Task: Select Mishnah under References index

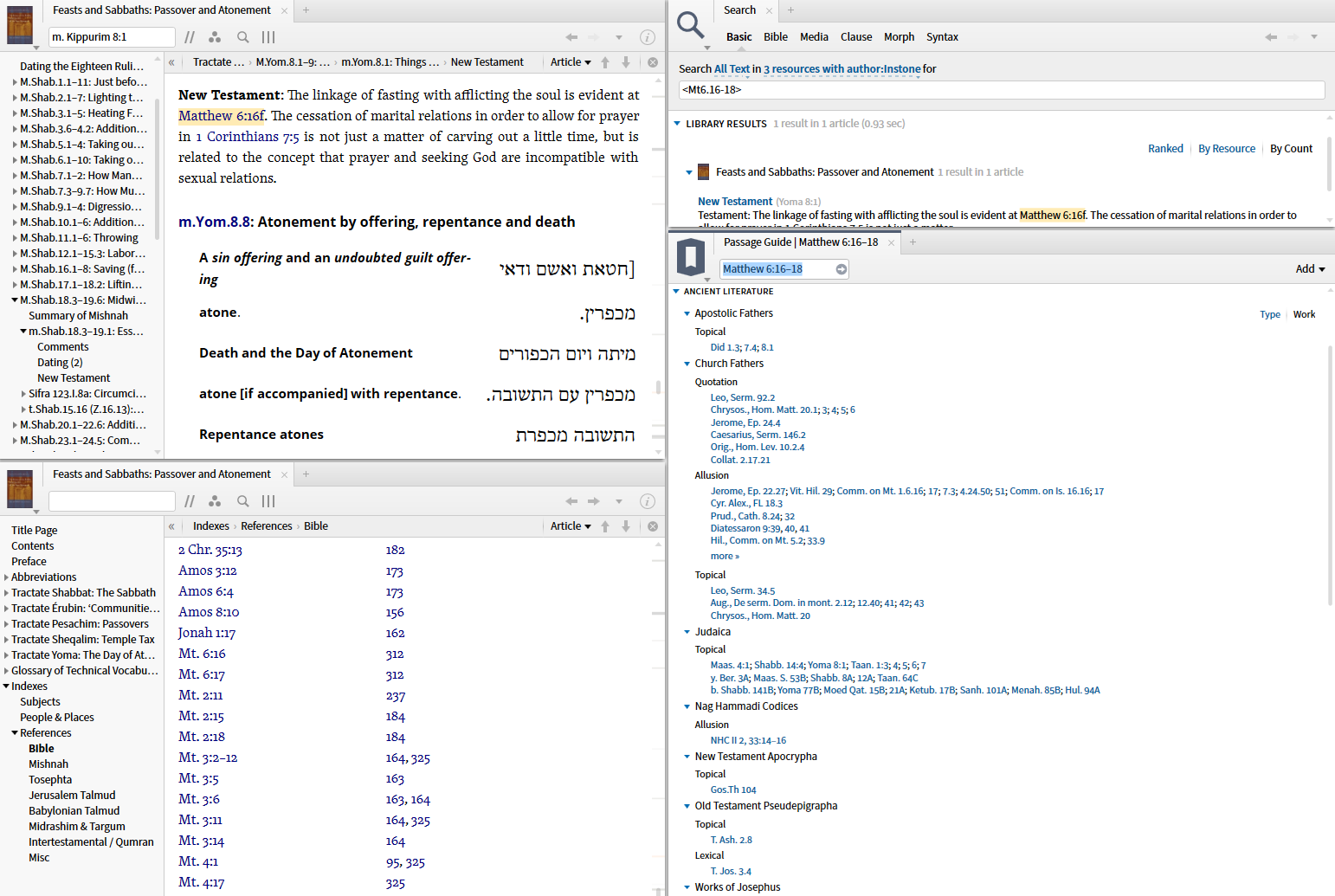Action: coord(48,764)
